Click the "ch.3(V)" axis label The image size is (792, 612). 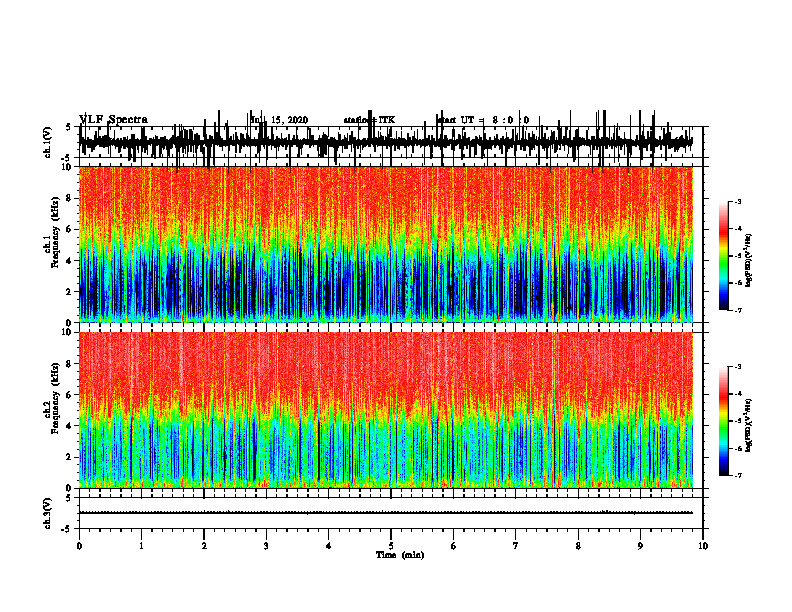click(x=47, y=513)
